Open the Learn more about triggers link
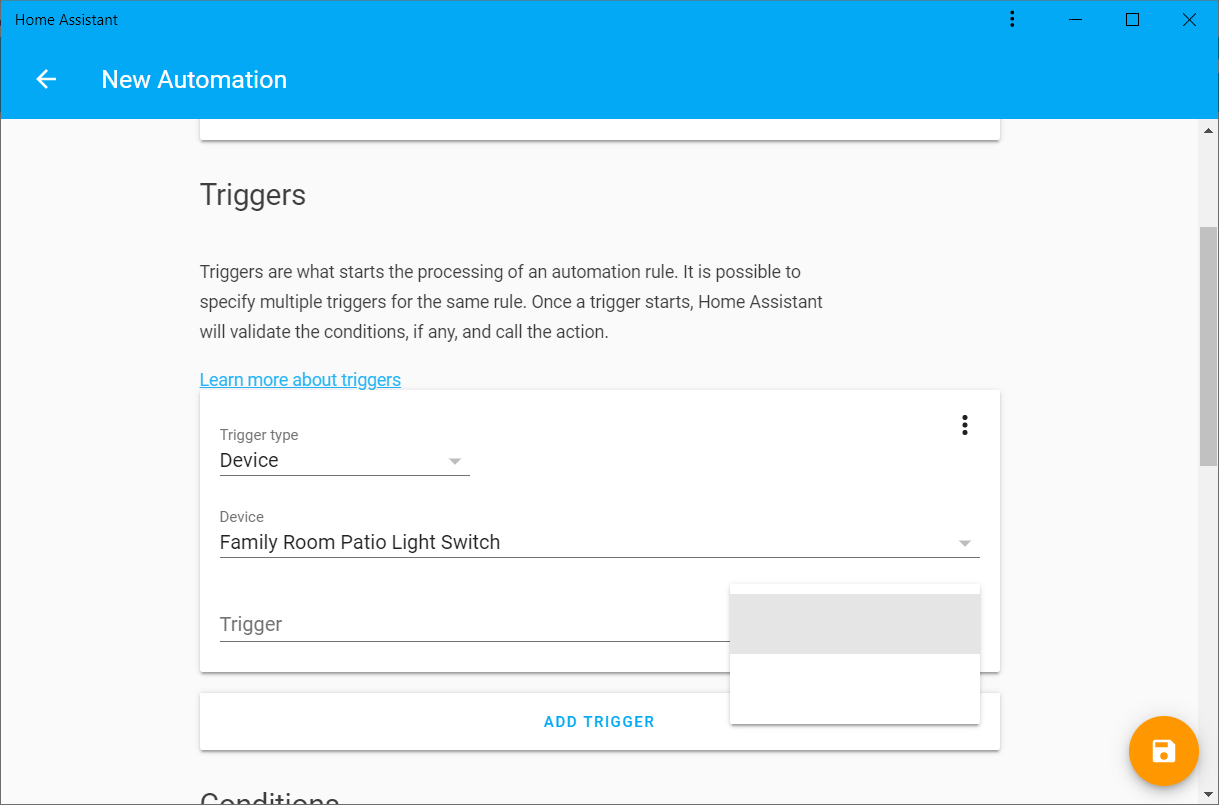This screenshot has width=1219, height=805. point(300,380)
